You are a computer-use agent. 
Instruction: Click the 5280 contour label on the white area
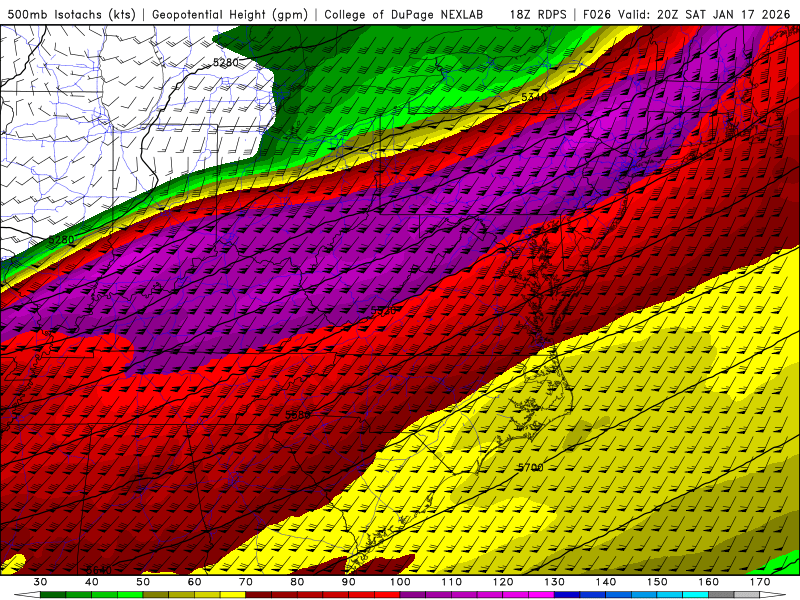[226, 62]
